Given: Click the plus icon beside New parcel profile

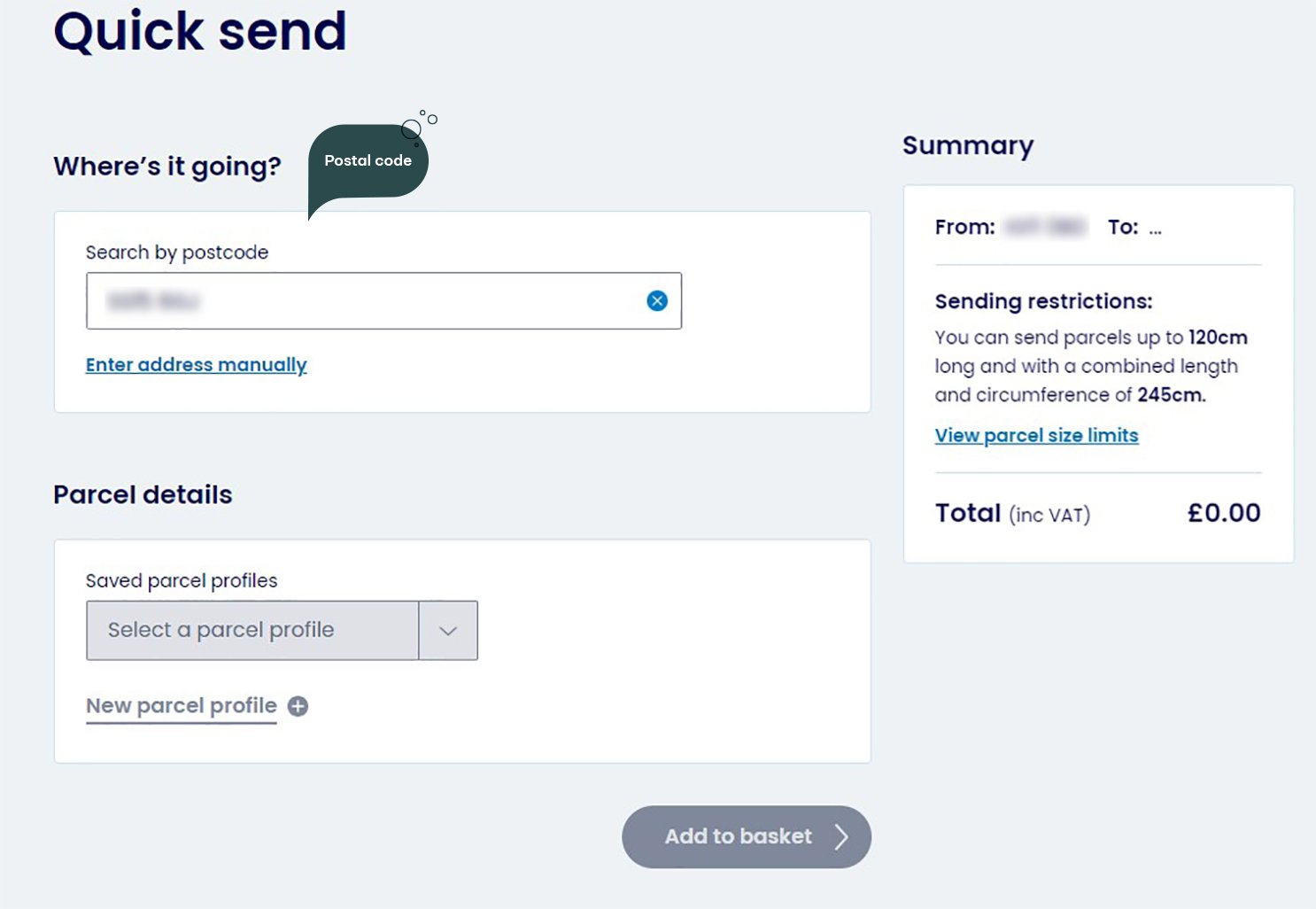Looking at the screenshot, I should (298, 706).
